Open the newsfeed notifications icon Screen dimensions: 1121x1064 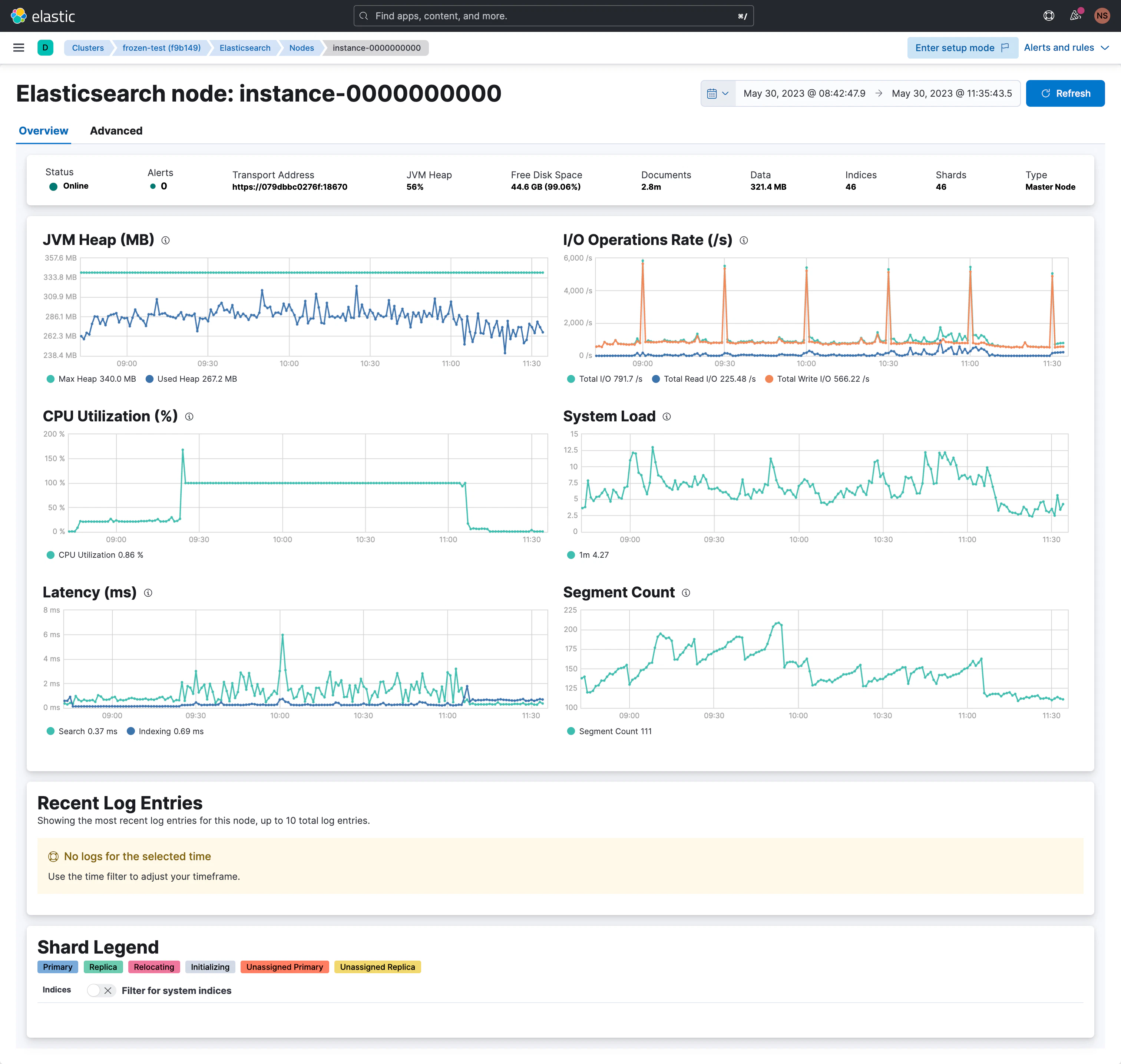pyautogui.click(x=1076, y=16)
